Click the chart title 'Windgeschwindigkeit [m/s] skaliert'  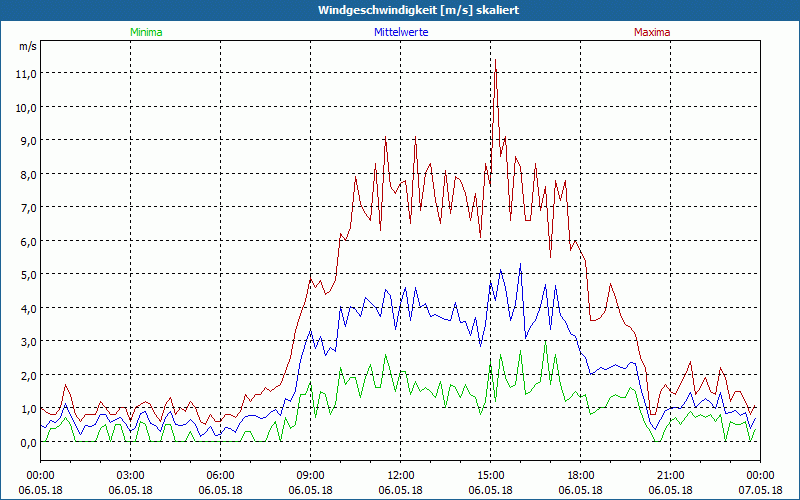pos(418,10)
